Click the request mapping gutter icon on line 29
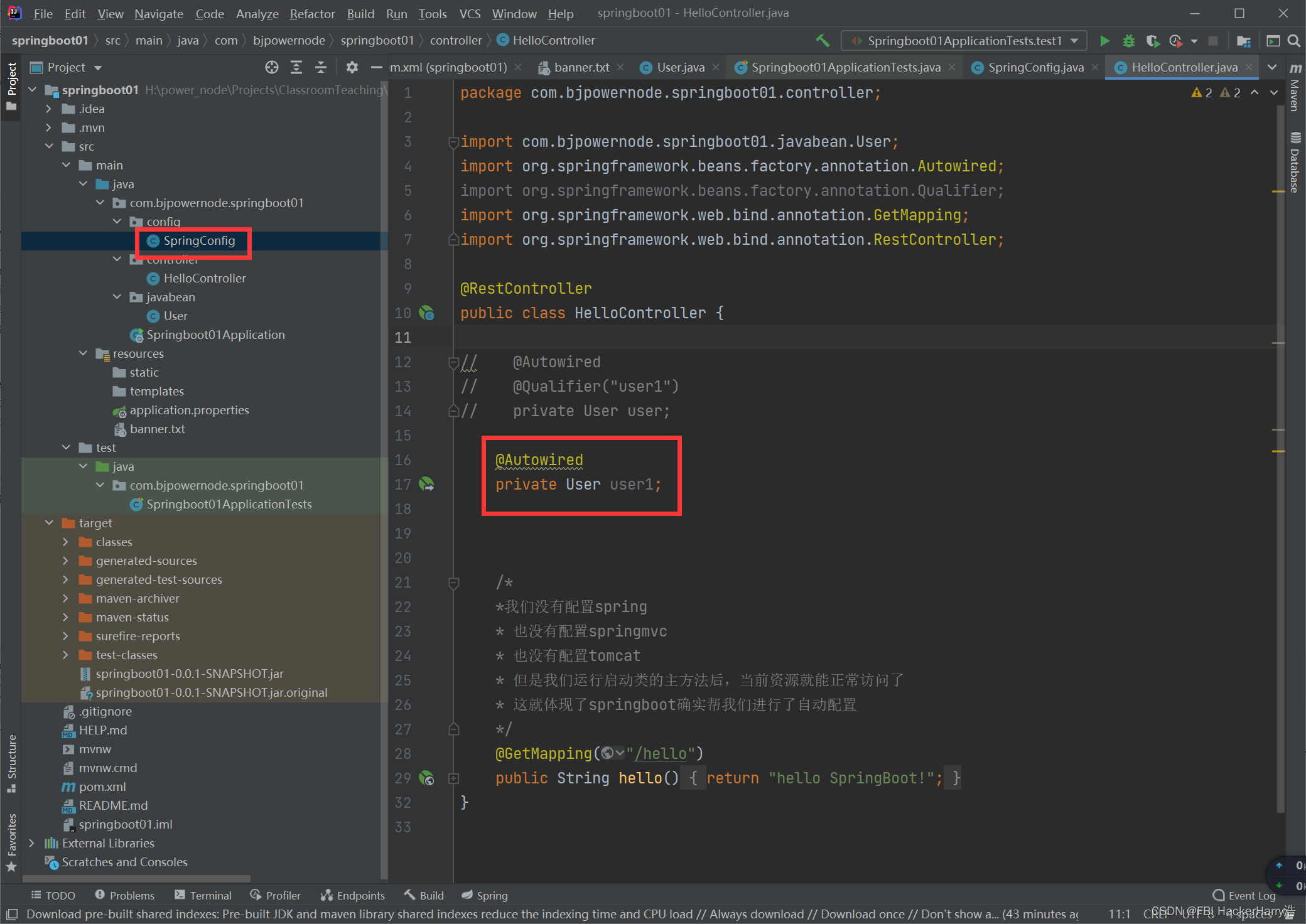Viewport: 1306px width, 924px height. click(427, 778)
